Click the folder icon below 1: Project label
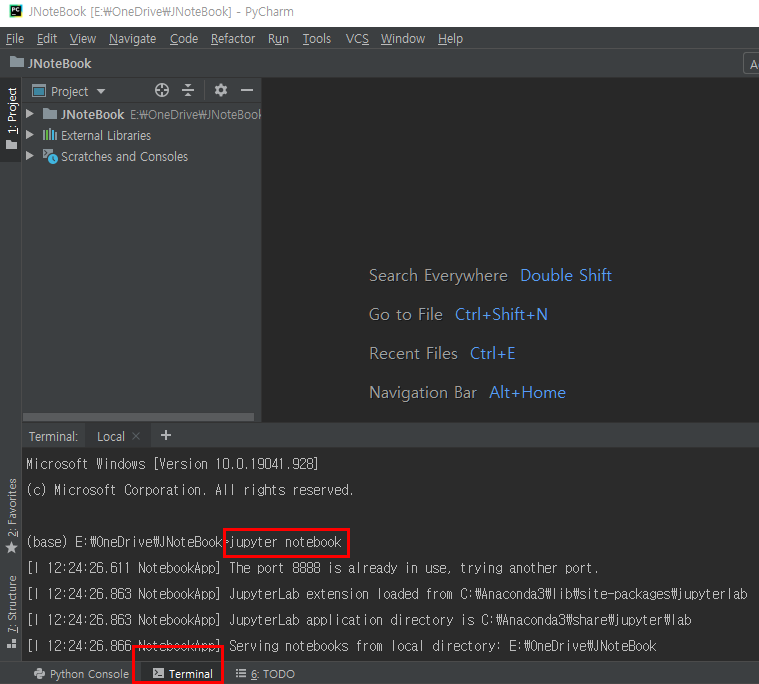759x684 pixels. pyautogui.click(x=12, y=145)
